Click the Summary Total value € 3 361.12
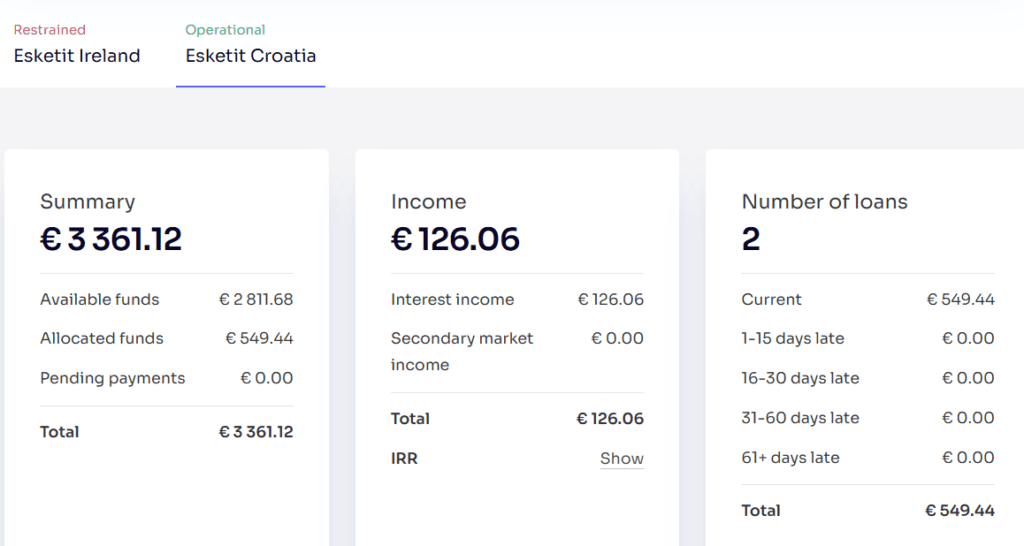 256,432
